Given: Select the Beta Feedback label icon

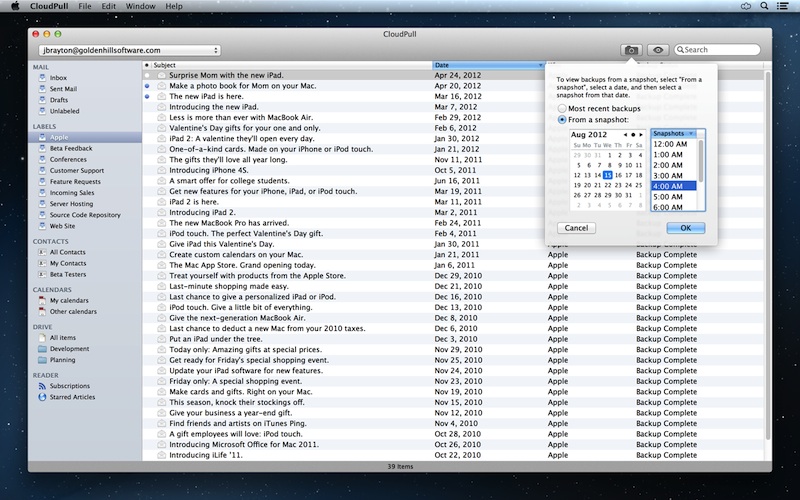Looking at the screenshot, I should 42,148.
